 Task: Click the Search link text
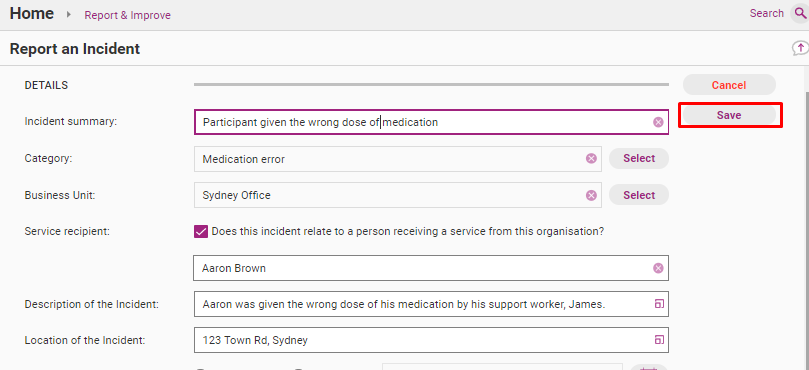pos(766,13)
